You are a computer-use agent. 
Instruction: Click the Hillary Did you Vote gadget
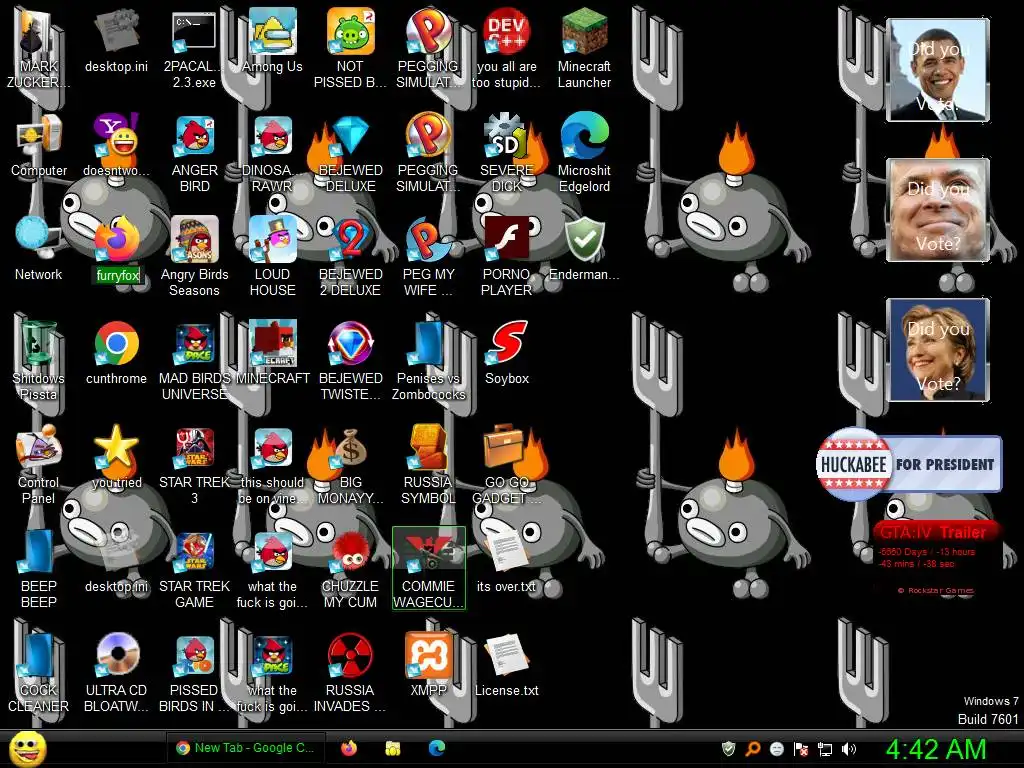(x=938, y=350)
